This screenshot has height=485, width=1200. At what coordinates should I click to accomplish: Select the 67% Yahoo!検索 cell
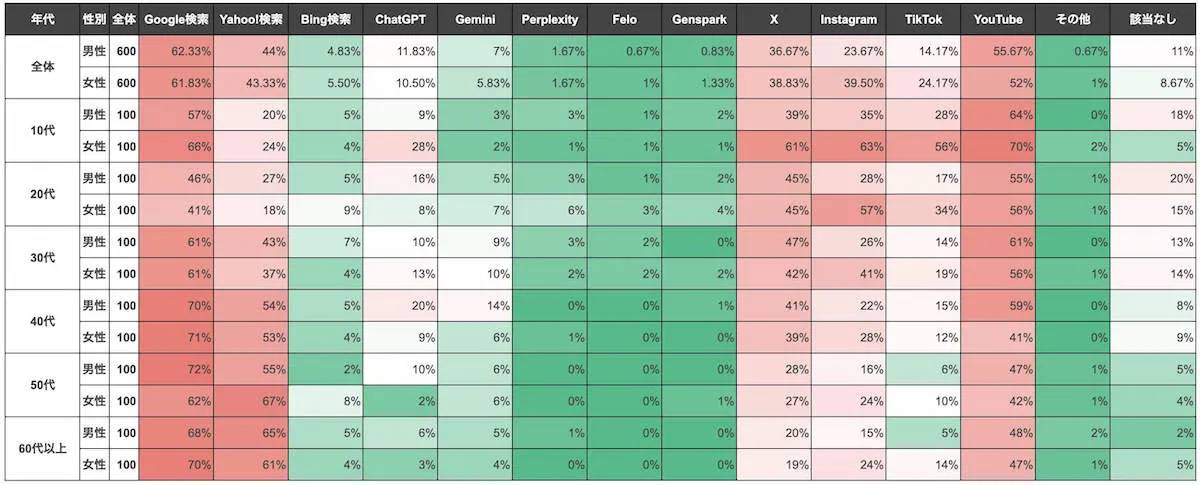251,401
